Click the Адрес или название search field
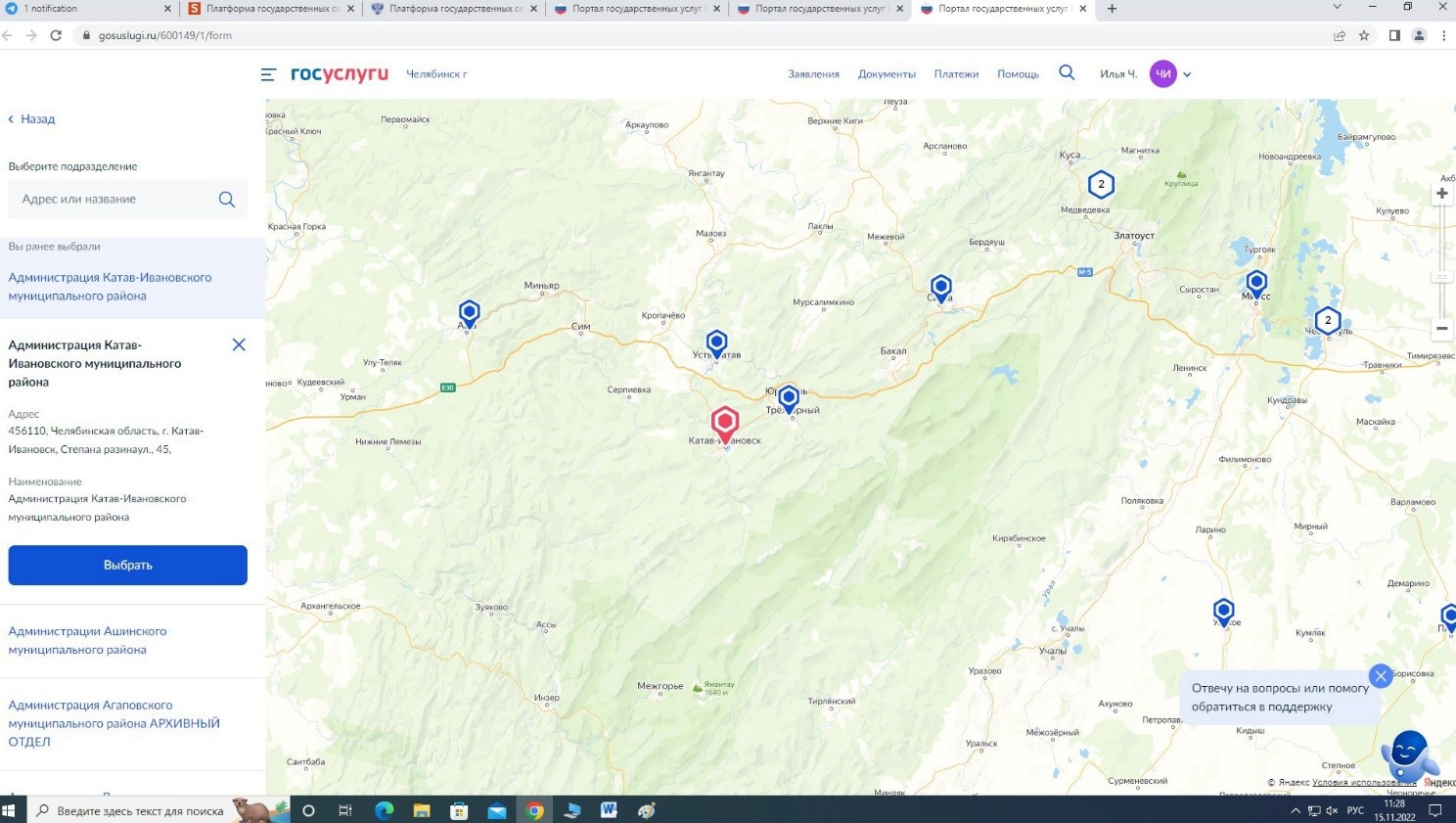The height and width of the screenshot is (823, 1456). click(113, 200)
